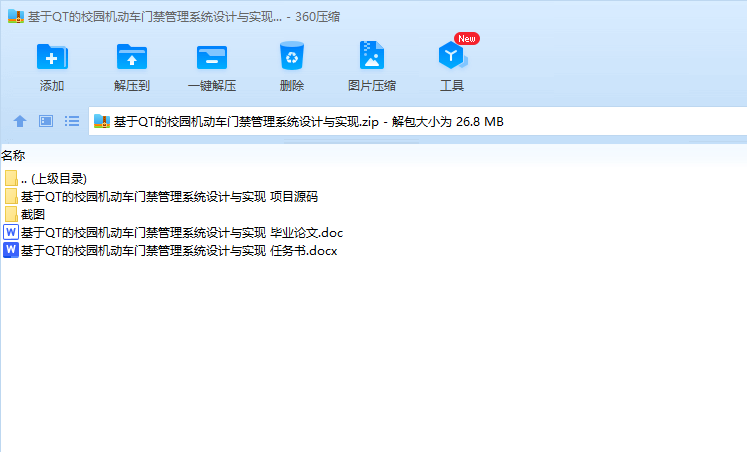The image size is (747, 452).
Task: Click the 删除 (delete) recycle bin icon
Action: (x=292, y=57)
